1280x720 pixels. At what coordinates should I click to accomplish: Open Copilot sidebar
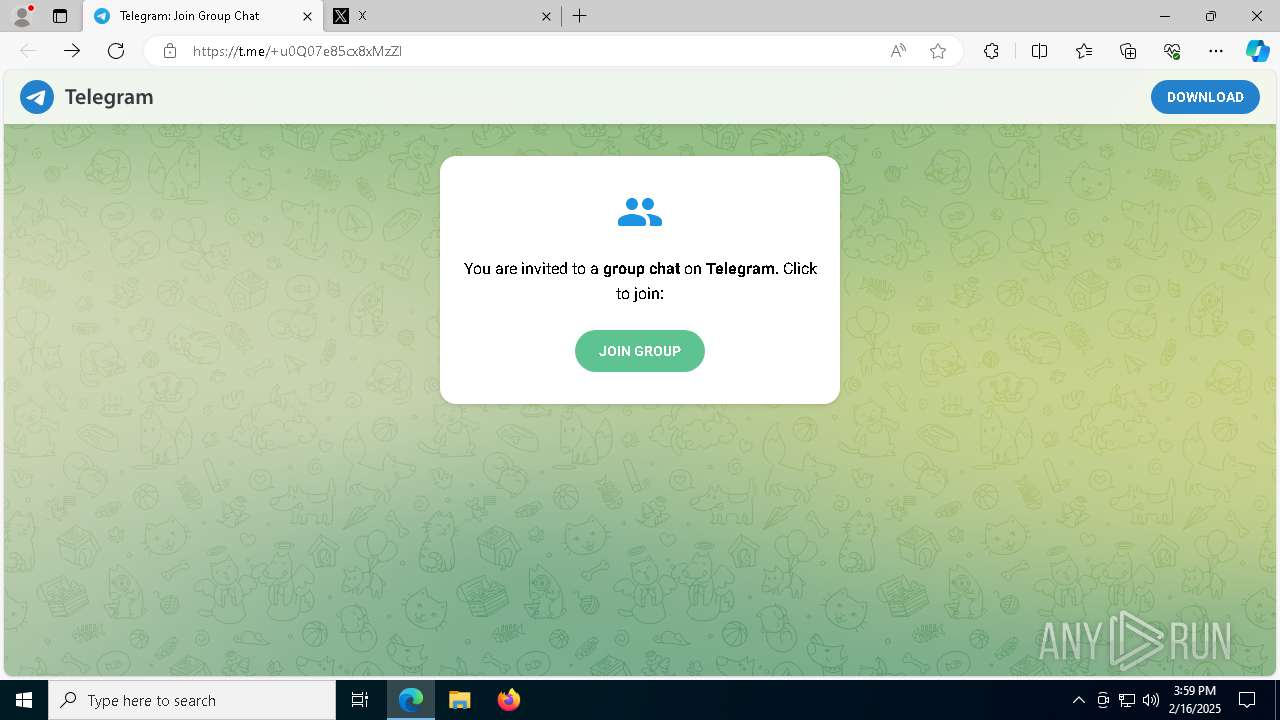(1257, 51)
